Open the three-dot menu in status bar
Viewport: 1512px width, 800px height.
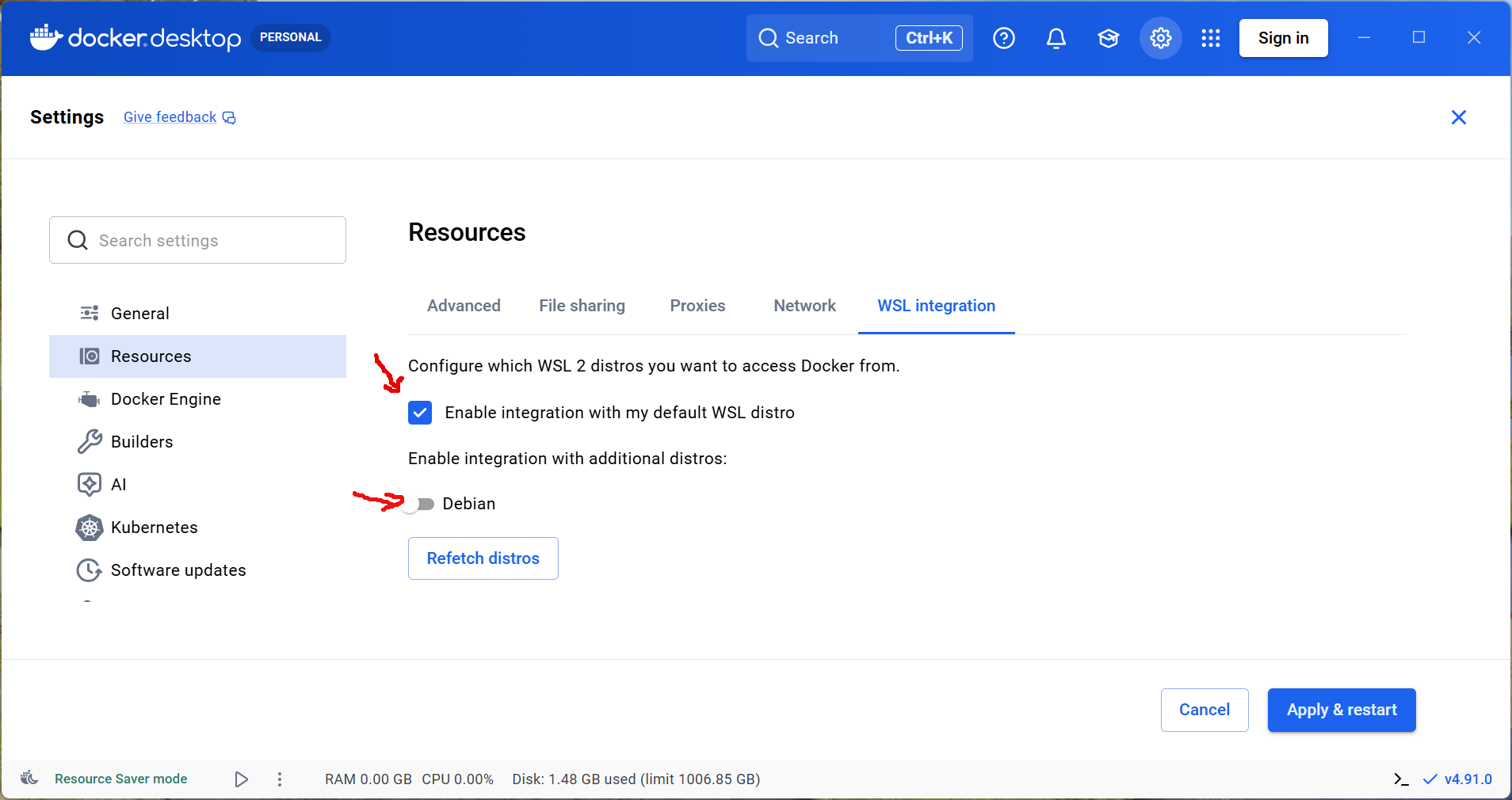point(280,779)
